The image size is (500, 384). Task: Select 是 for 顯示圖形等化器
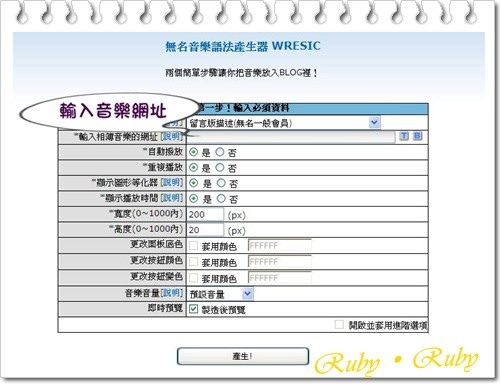coord(194,183)
